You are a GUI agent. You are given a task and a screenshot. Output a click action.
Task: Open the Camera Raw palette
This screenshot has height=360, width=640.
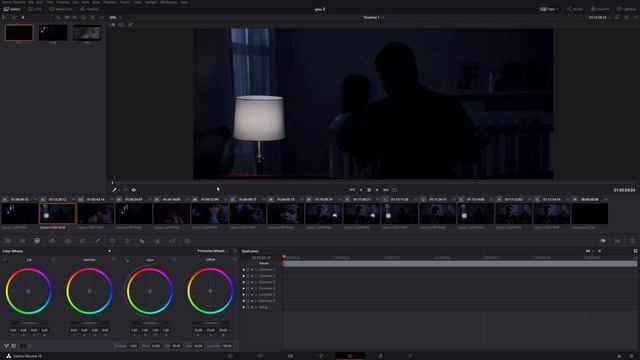7,241
